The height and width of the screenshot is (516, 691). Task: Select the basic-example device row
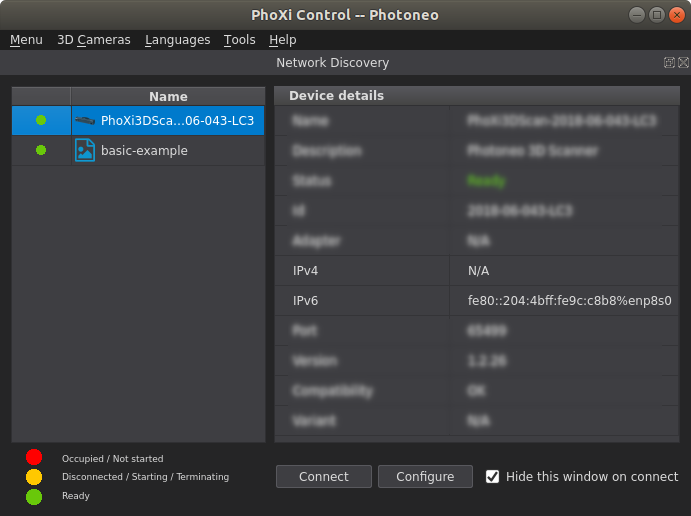(138, 150)
